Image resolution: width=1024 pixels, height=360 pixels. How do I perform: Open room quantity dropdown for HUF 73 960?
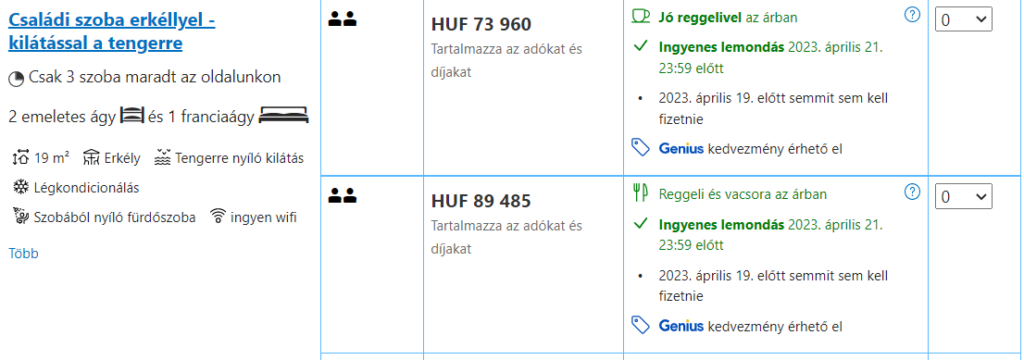coord(963,20)
